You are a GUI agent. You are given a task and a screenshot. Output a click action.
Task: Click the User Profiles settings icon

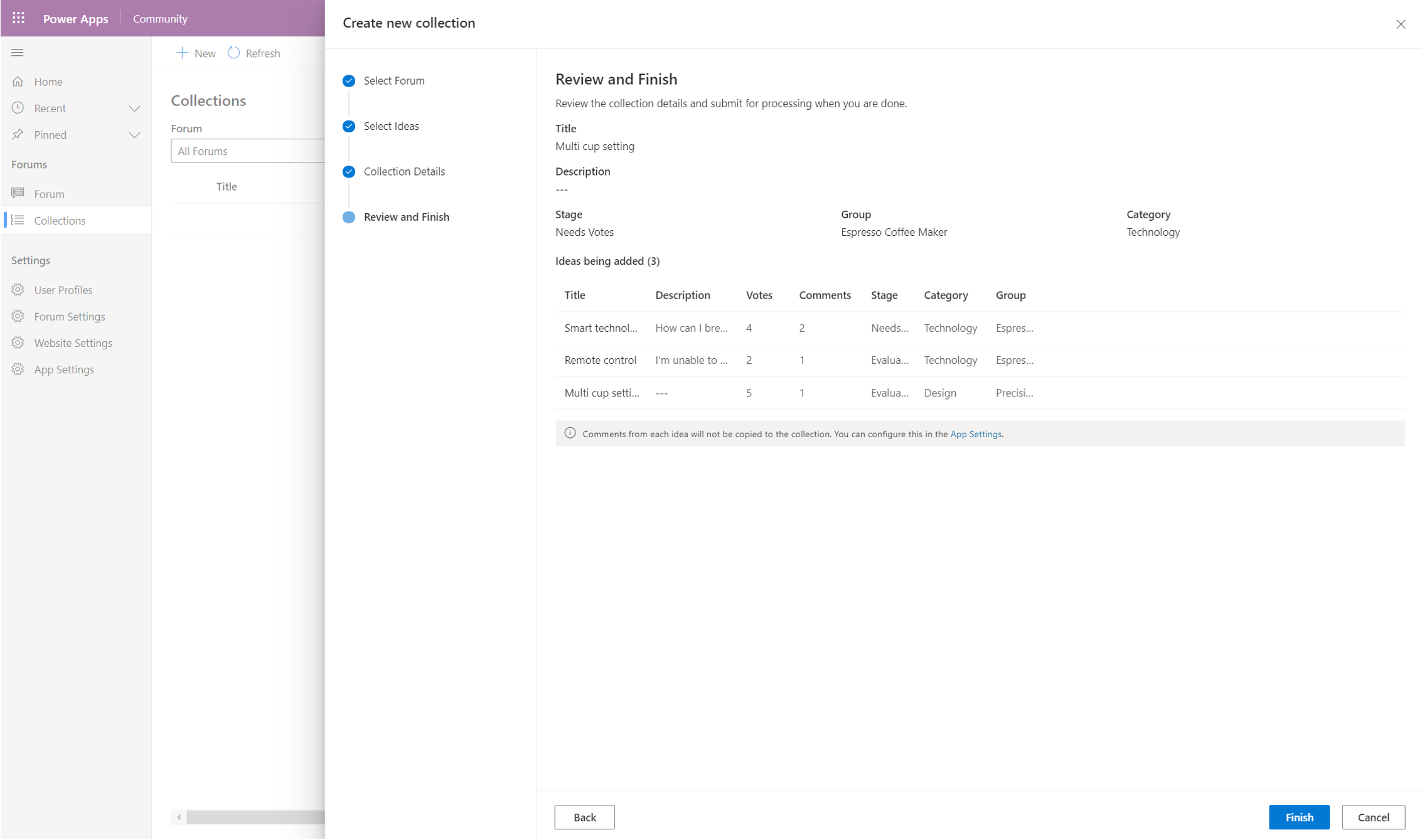pos(18,289)
